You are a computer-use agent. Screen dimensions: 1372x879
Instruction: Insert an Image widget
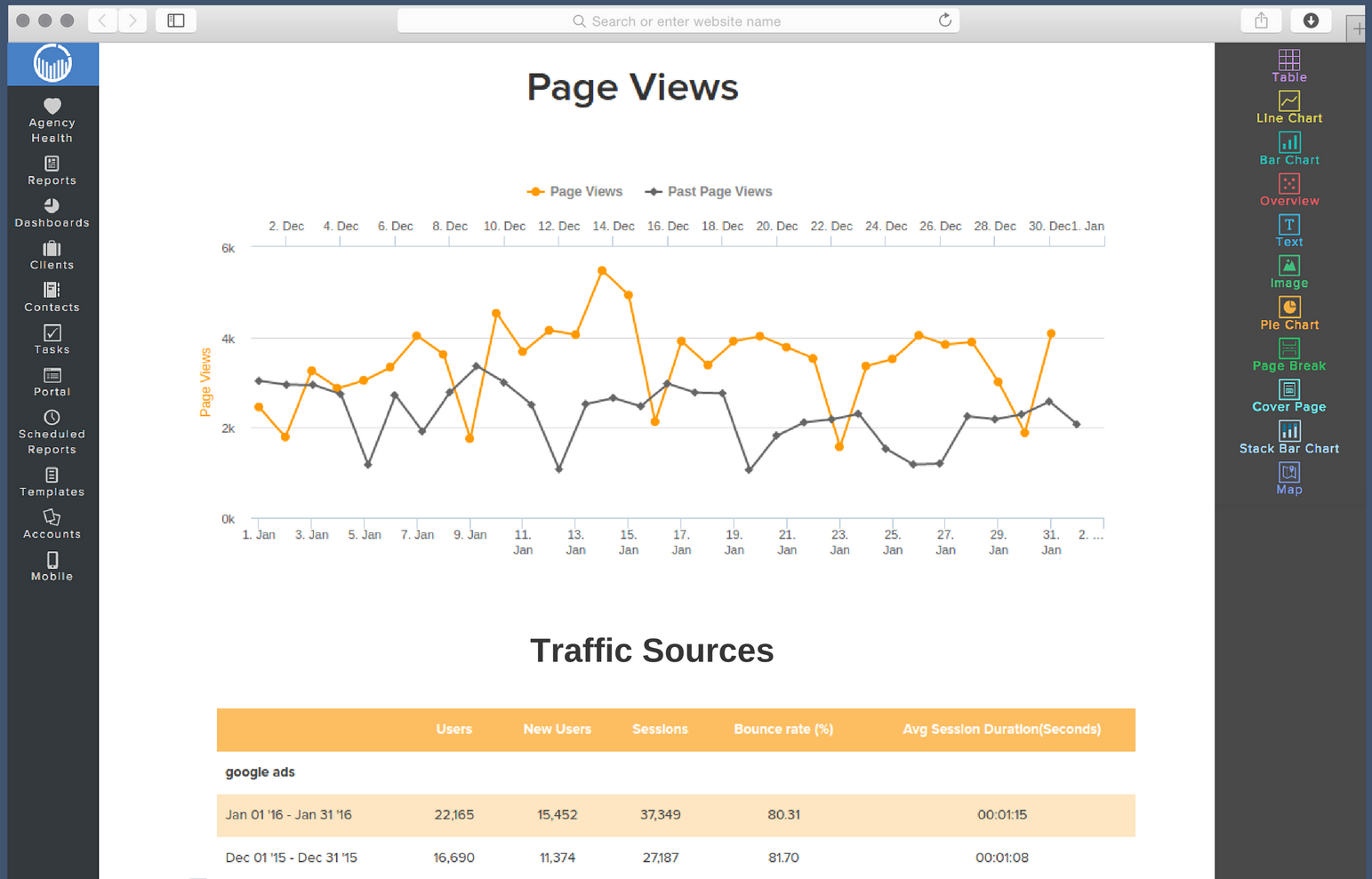1289,272
